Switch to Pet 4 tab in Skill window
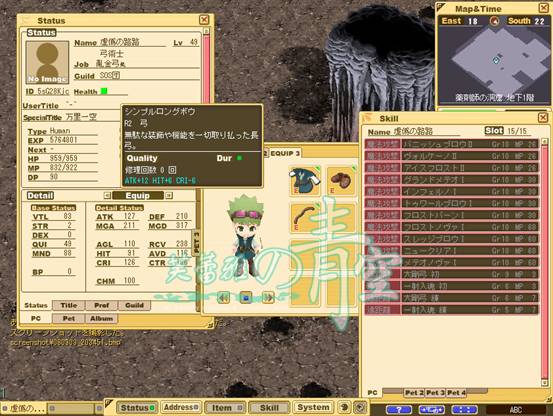Screen dimensions: 553x416 tap(456, 393)
